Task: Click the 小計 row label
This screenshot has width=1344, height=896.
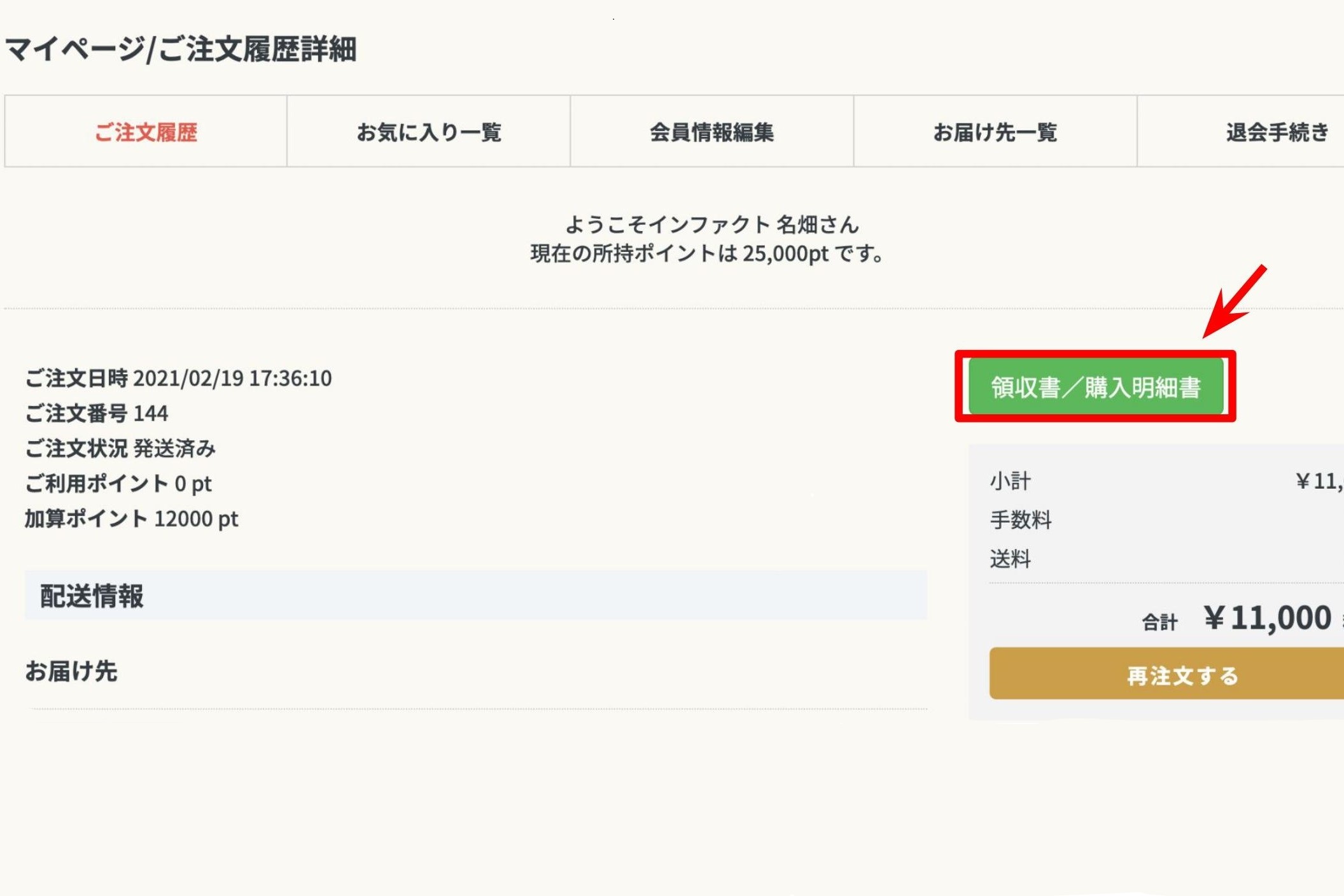Action: (x=1010, y=481)
